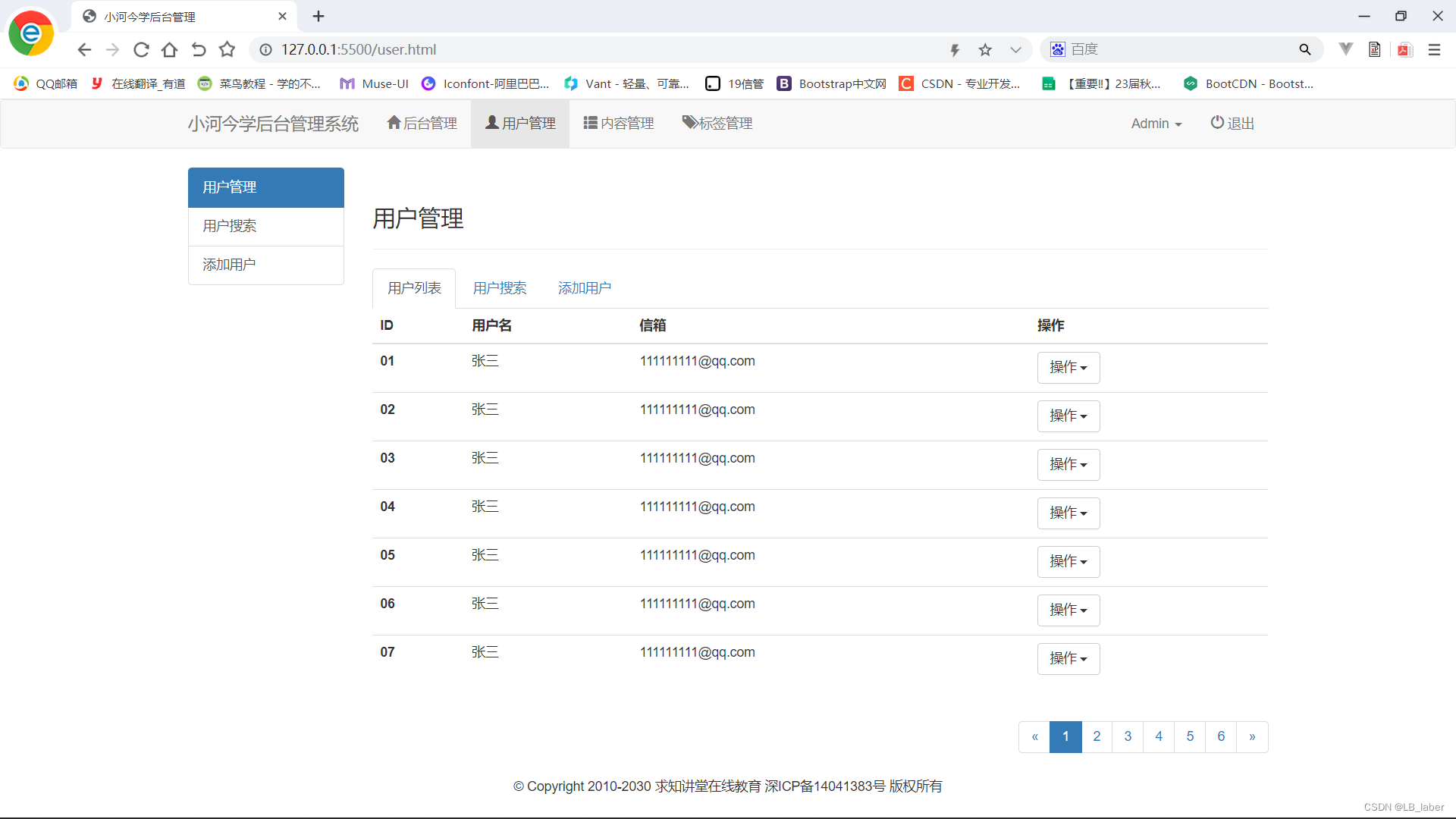Image resolution: width=1456 pixels, height=819 pixels.
Task: Go to pagination page 2
Action: point(1097,737)
